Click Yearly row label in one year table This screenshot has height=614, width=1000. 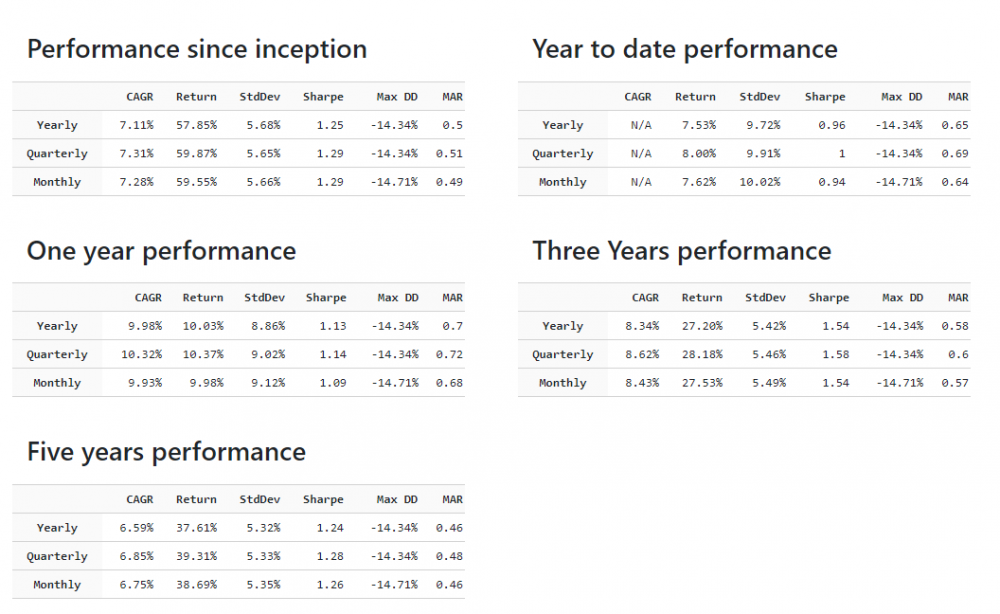(57, 326)
